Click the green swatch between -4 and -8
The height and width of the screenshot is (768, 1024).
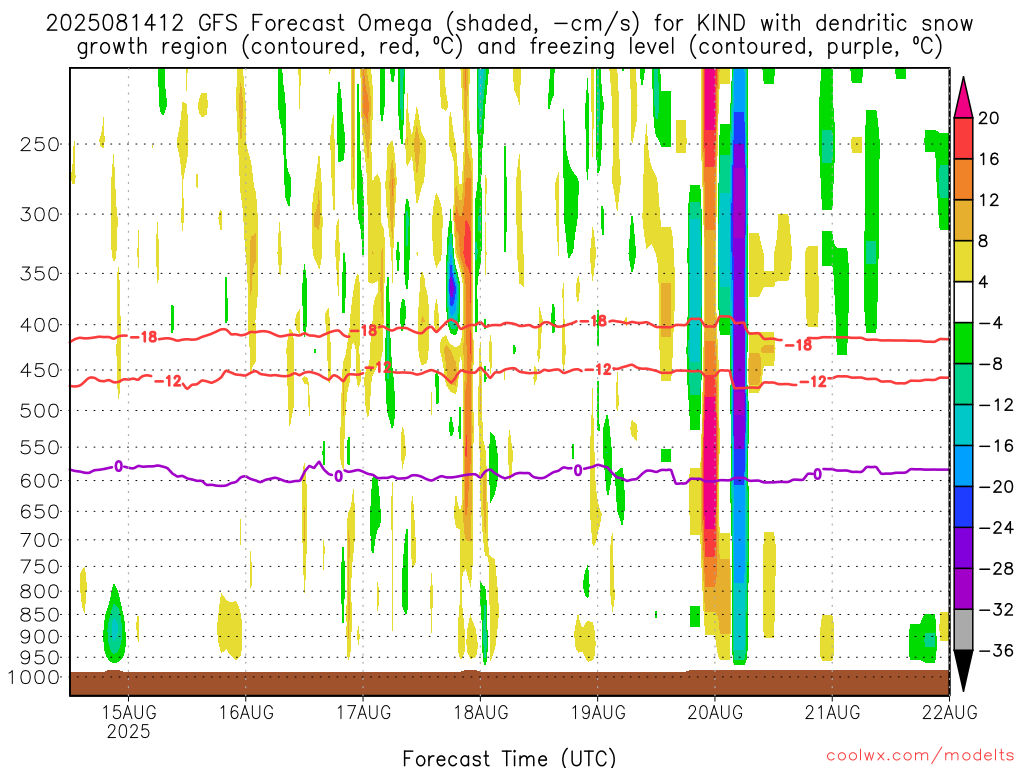(x=963, y=344)
